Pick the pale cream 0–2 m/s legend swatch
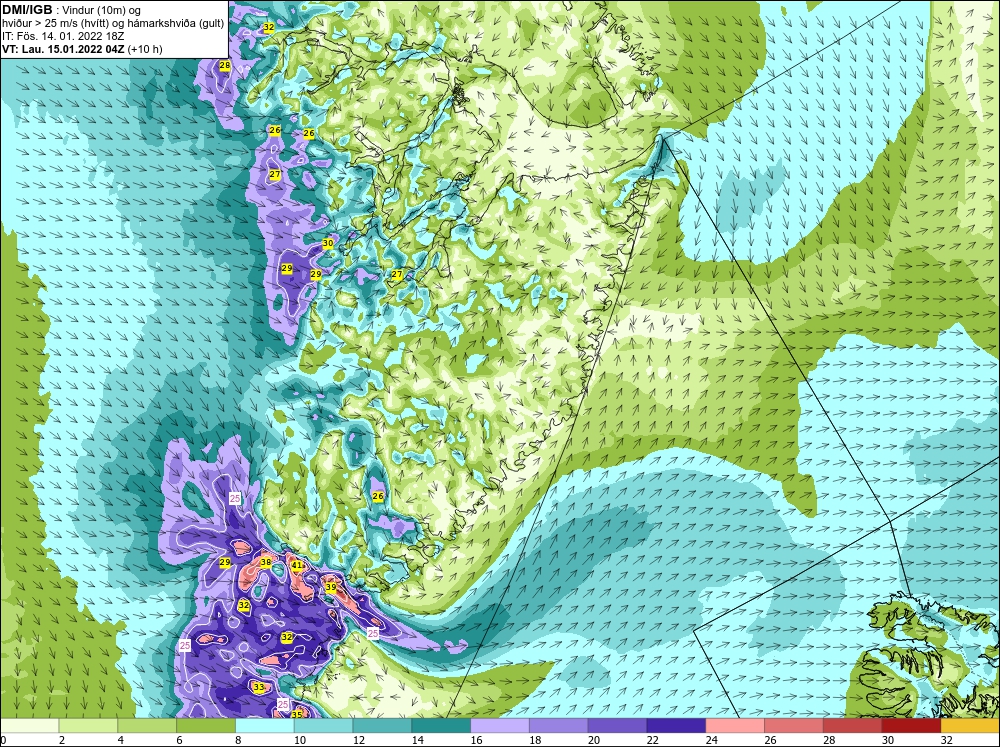This screenshot has width=1000, height=747. (29, 725)
